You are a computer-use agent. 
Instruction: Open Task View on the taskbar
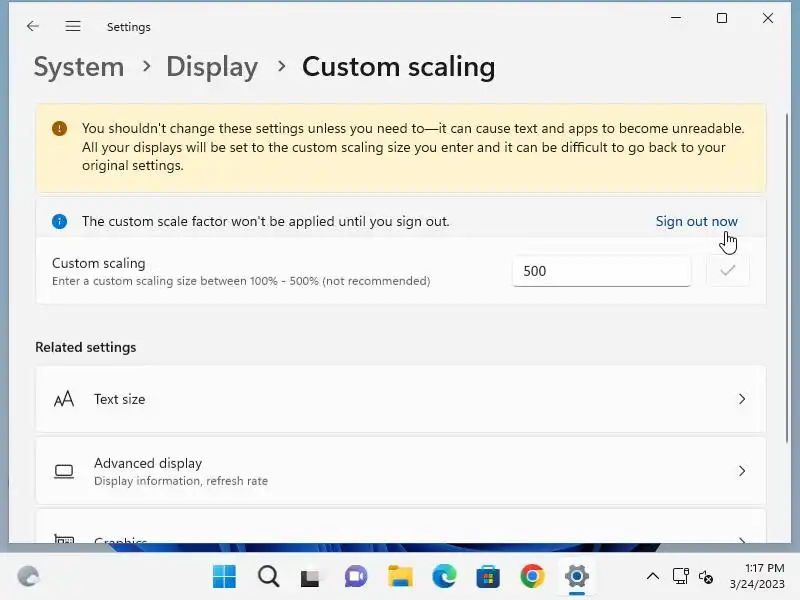point(312,576)
